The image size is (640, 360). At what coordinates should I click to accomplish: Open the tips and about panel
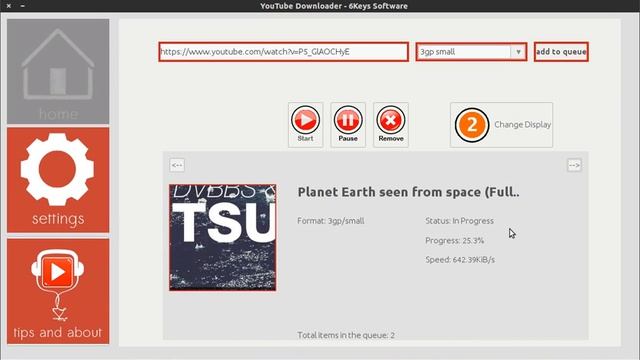pyautogui.click(x=58, y=291)
